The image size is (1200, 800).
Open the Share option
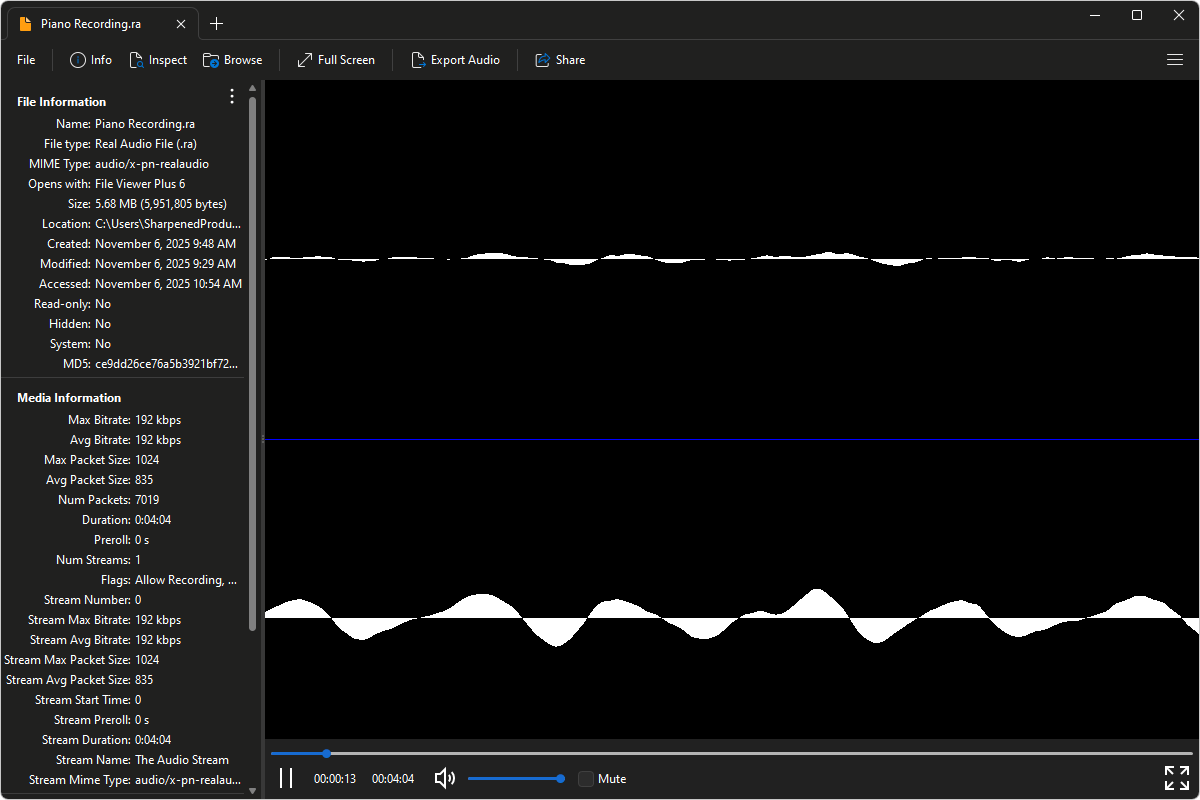pyautogui.click(x=543, y=60)
